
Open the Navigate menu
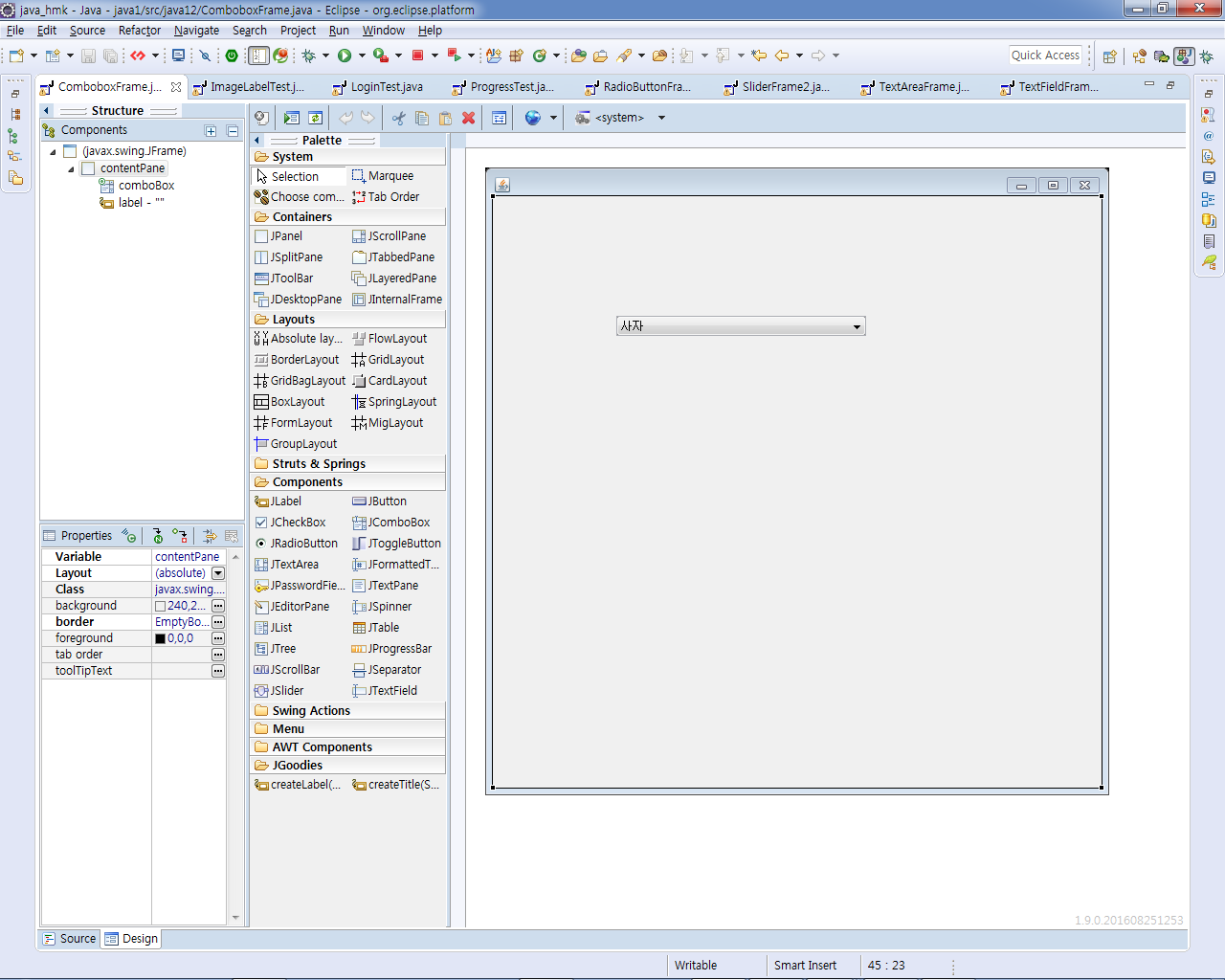(x=196, y=31)
